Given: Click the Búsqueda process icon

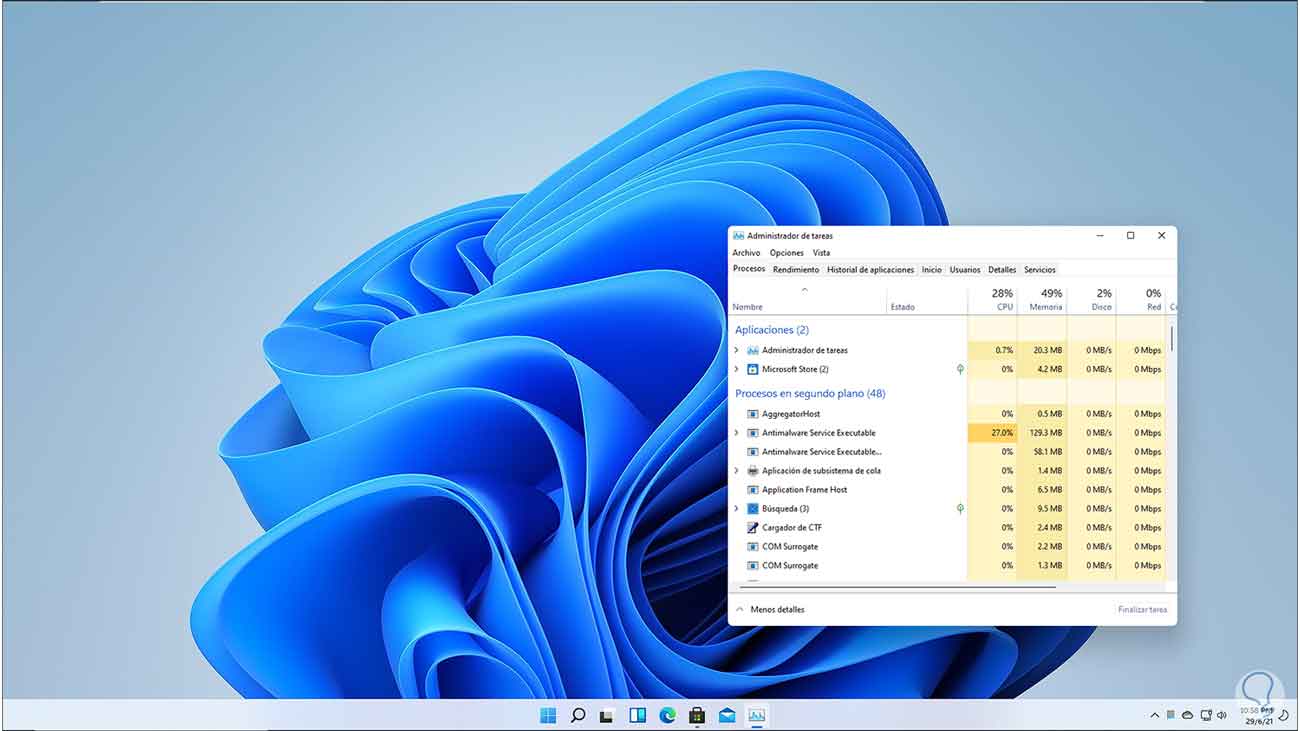Looking at the screenshot, I should point(753,509).
